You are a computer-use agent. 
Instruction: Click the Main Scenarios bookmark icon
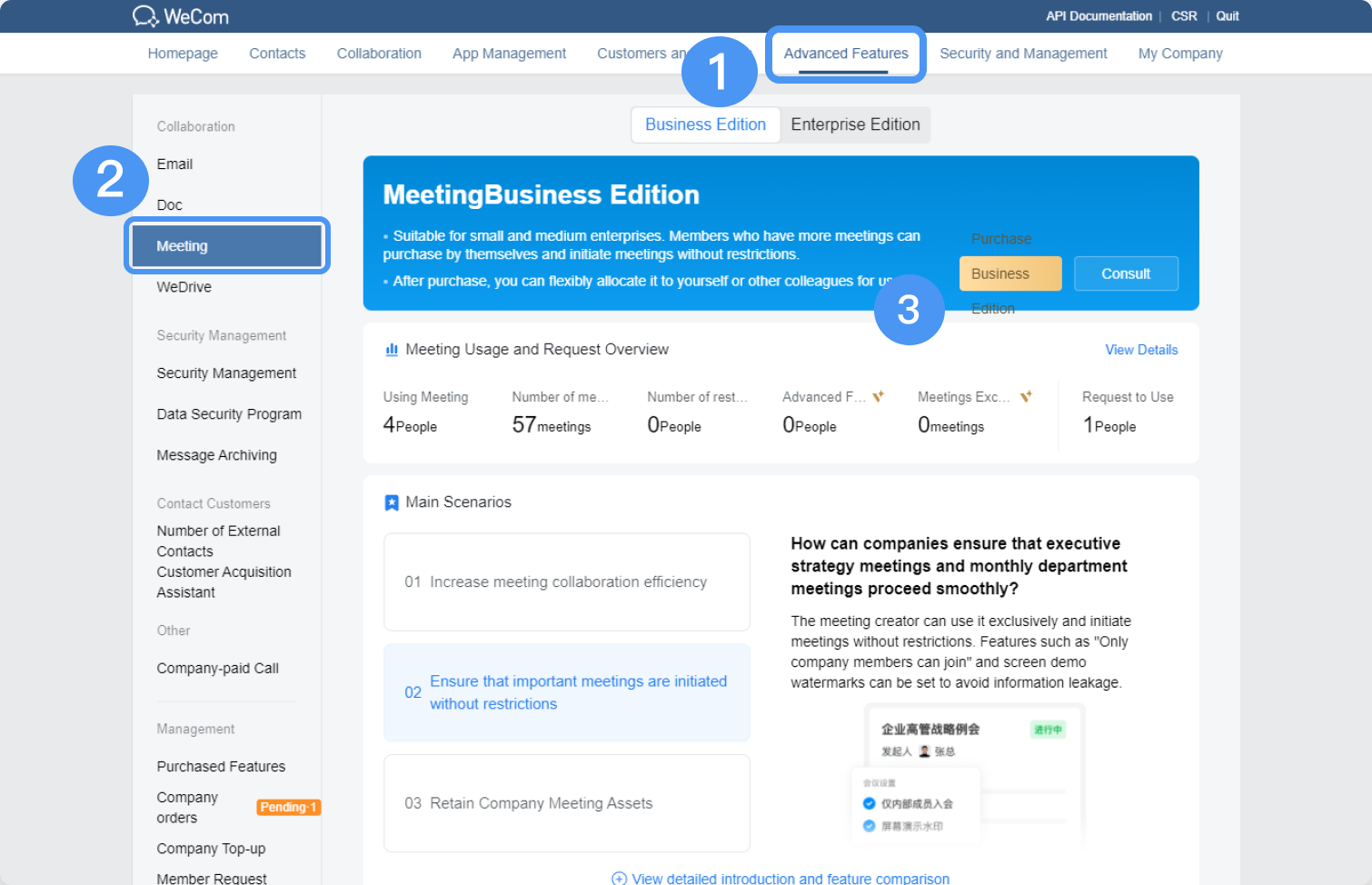pos(392,502)
